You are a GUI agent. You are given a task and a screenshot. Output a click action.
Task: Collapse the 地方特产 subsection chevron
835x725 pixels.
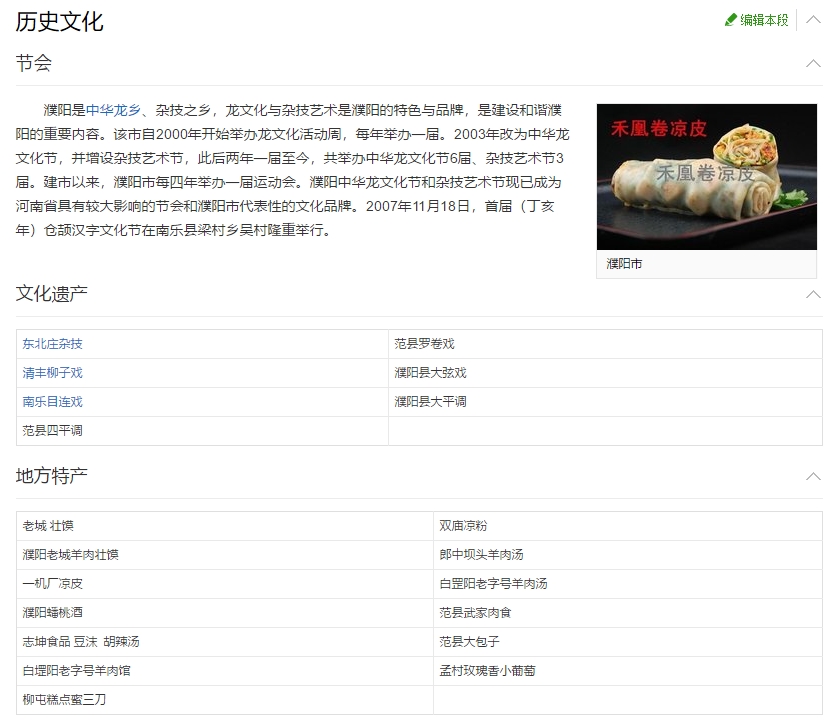pos(813,476)
